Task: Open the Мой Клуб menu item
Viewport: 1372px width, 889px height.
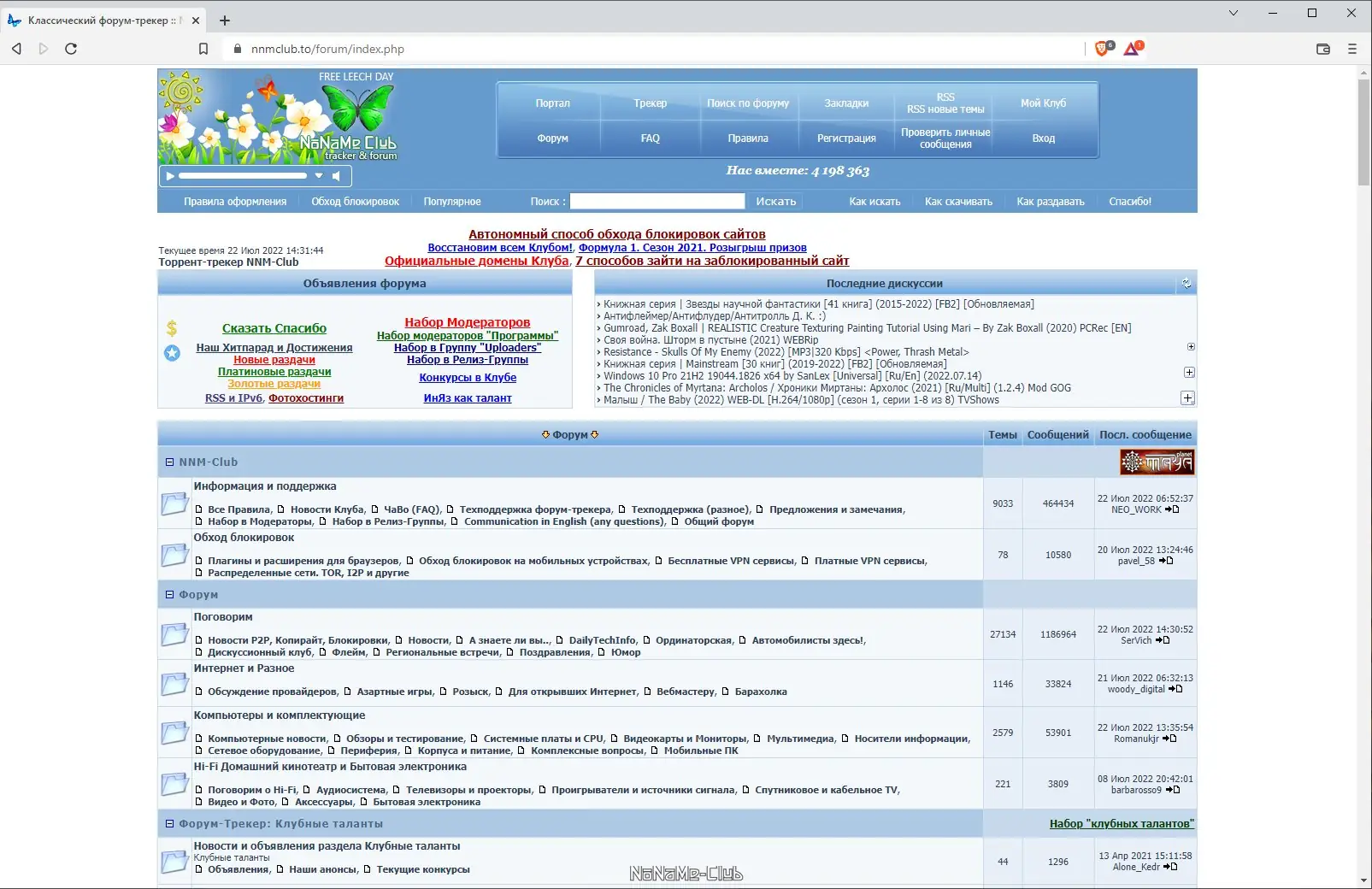Action: [x=1043, y=103]
